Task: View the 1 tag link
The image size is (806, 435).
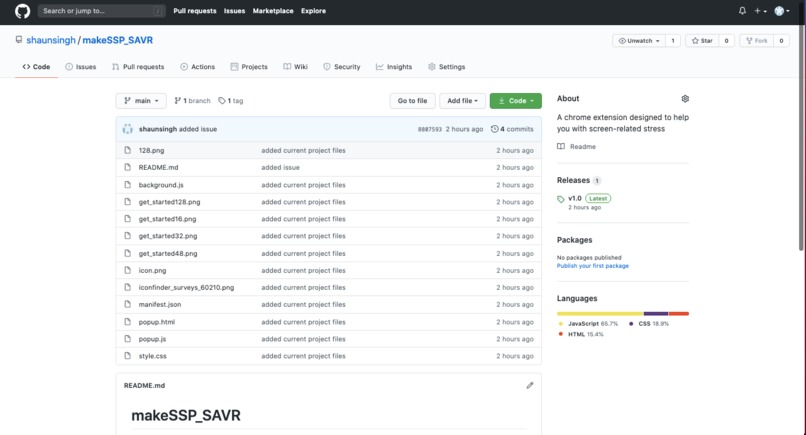Action: 231,101
